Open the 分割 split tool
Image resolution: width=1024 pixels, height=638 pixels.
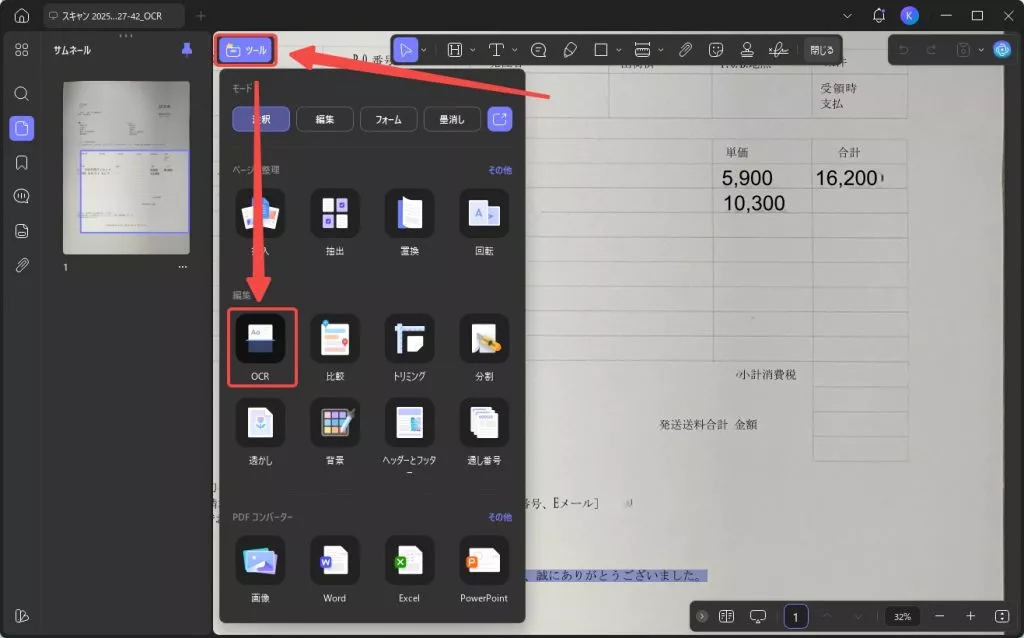point(482,341)
